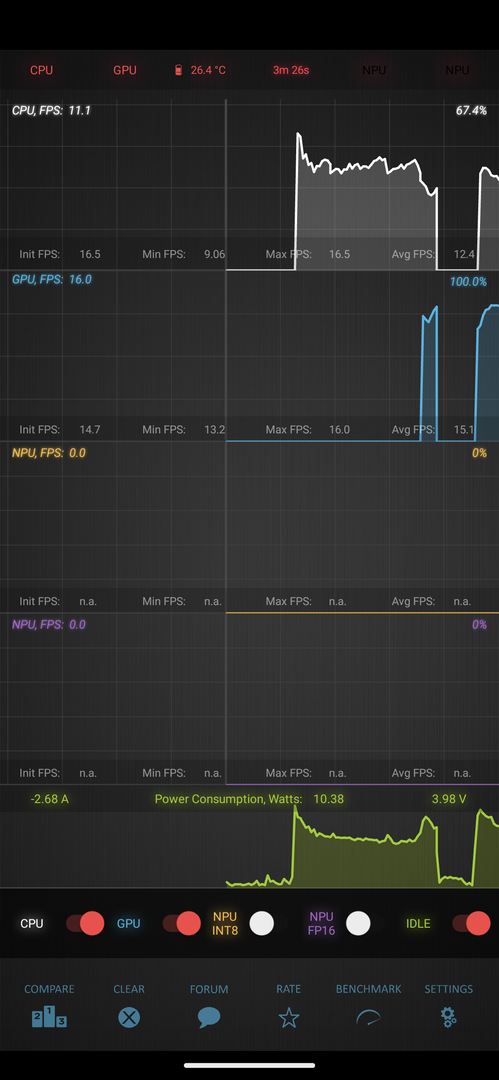Open the Benchmark gauge icon
Screen dimensions: 499x1080
(368, 1017)
